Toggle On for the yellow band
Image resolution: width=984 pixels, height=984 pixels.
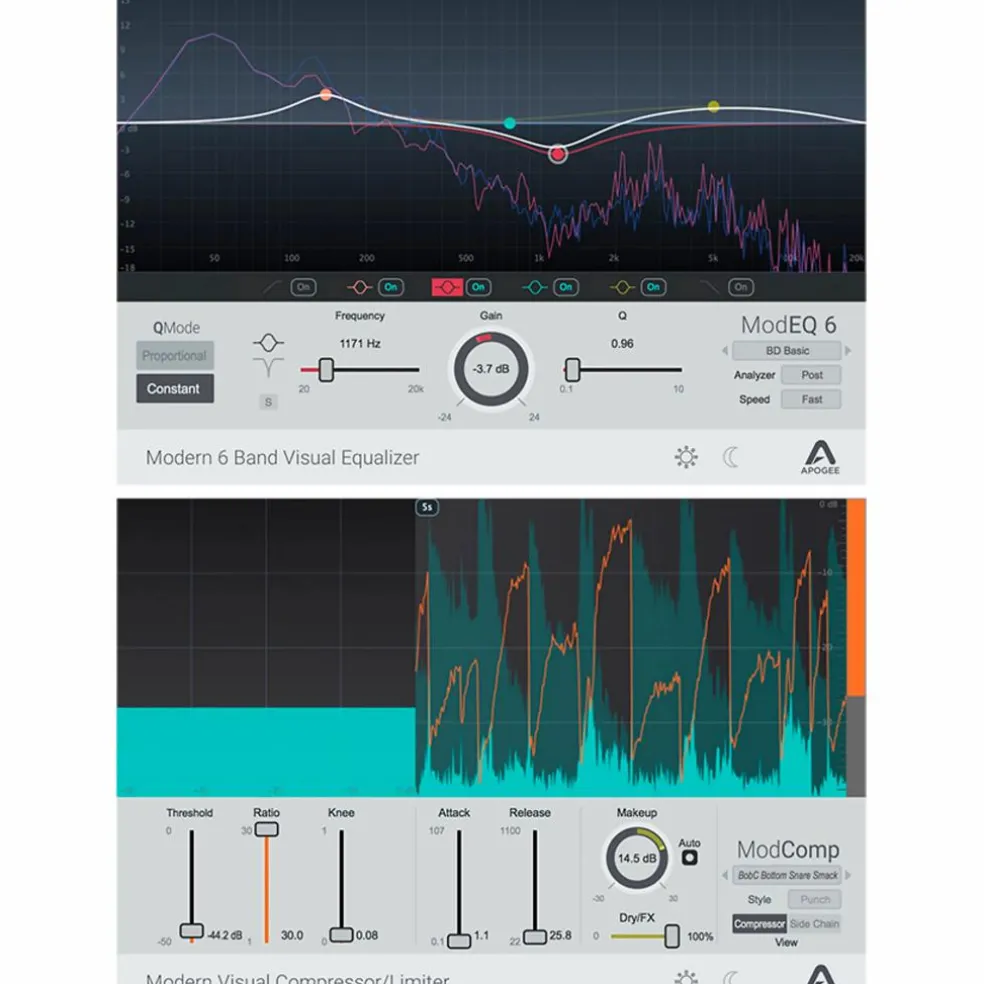[x=653, y=287]
